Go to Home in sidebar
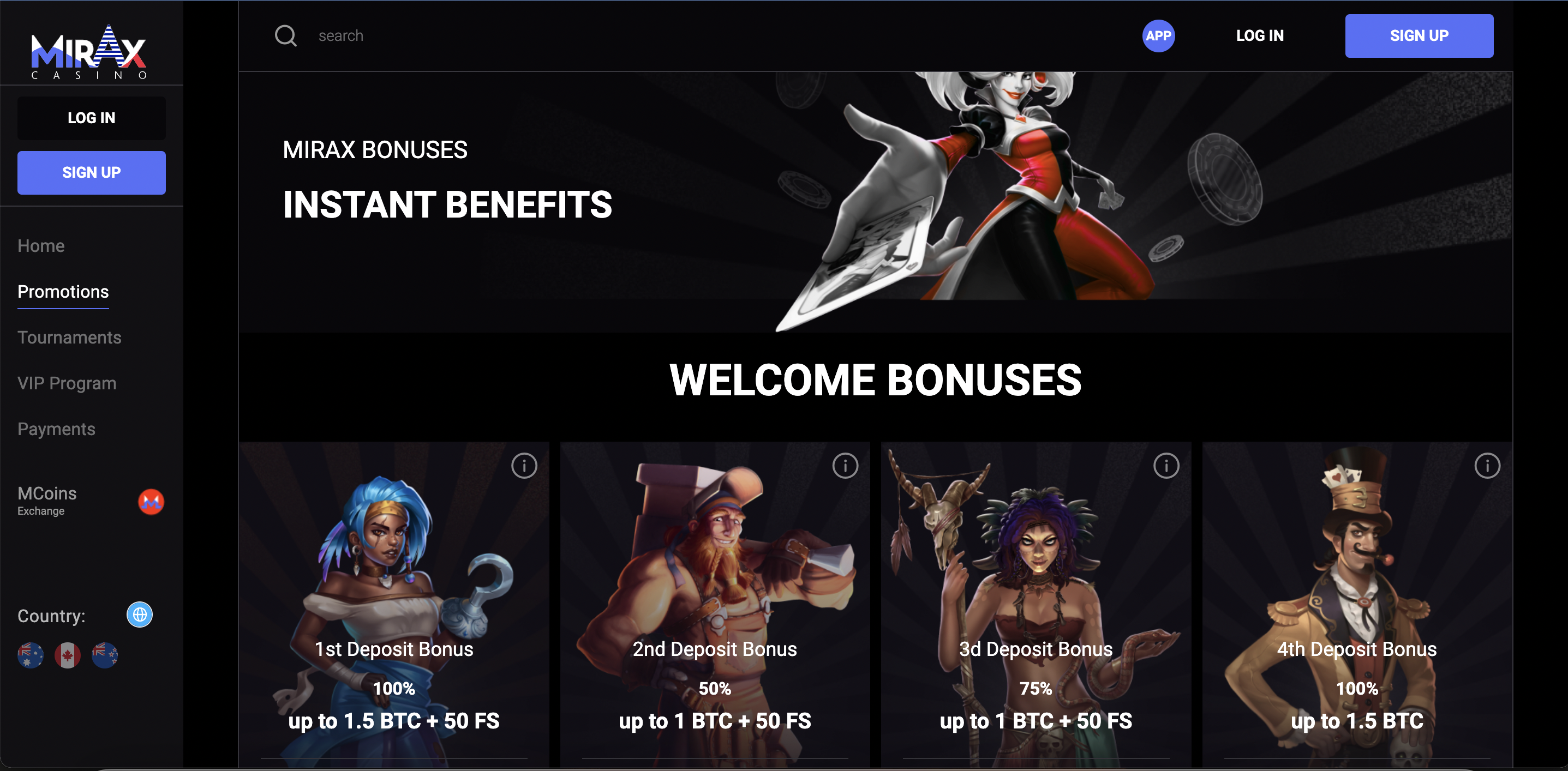This screenshot has height=771, width=1568. [x=41, y=246]
